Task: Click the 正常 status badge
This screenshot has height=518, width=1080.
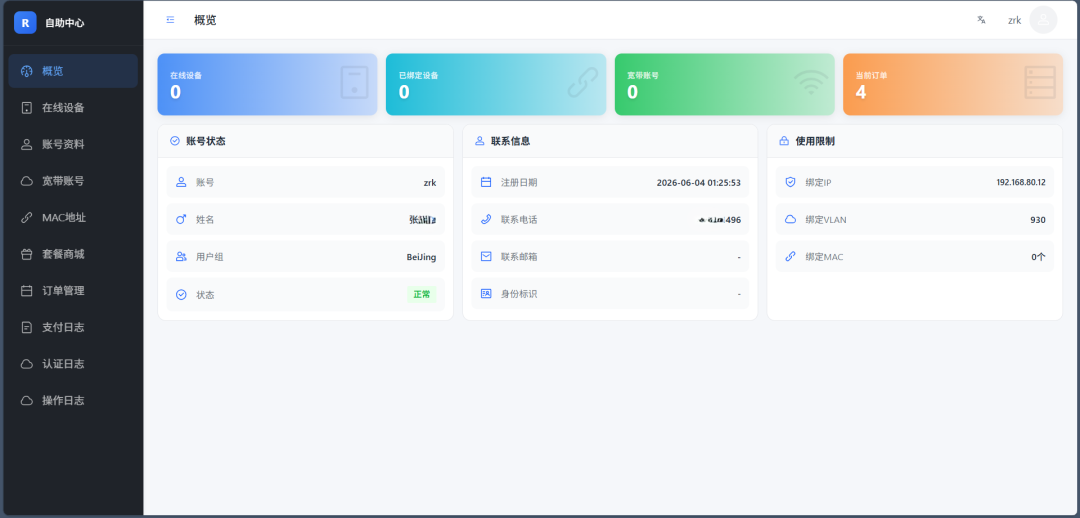Action: coord(422,294)
